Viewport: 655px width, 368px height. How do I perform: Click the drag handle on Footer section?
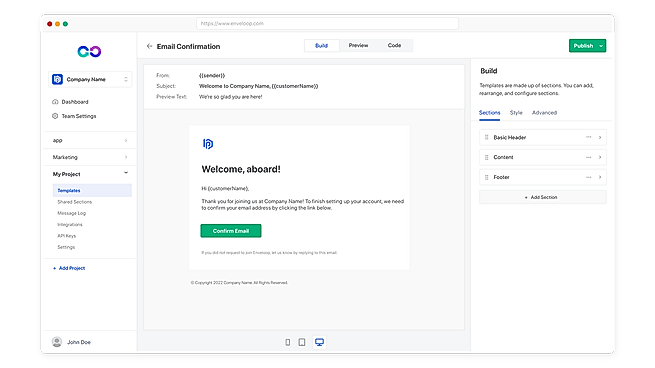[x=486, y=177]
